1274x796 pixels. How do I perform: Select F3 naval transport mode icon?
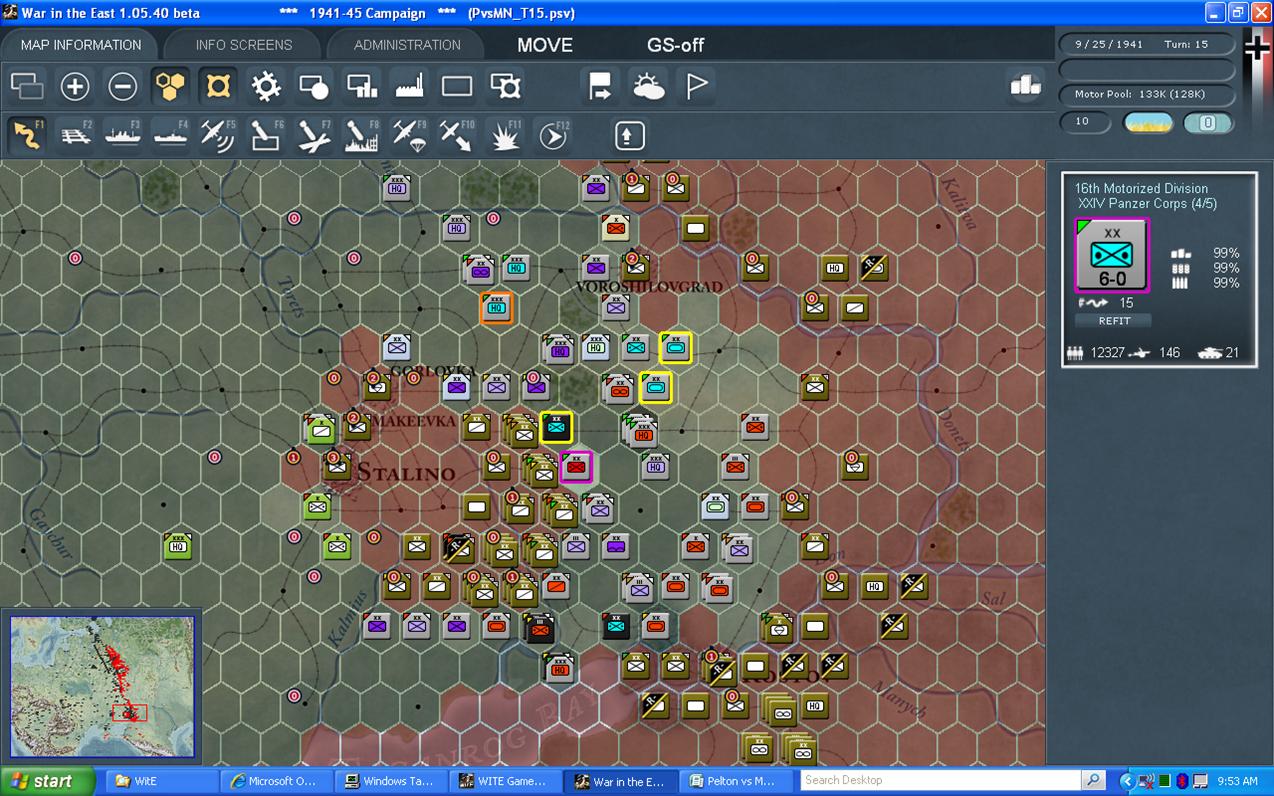122,135
